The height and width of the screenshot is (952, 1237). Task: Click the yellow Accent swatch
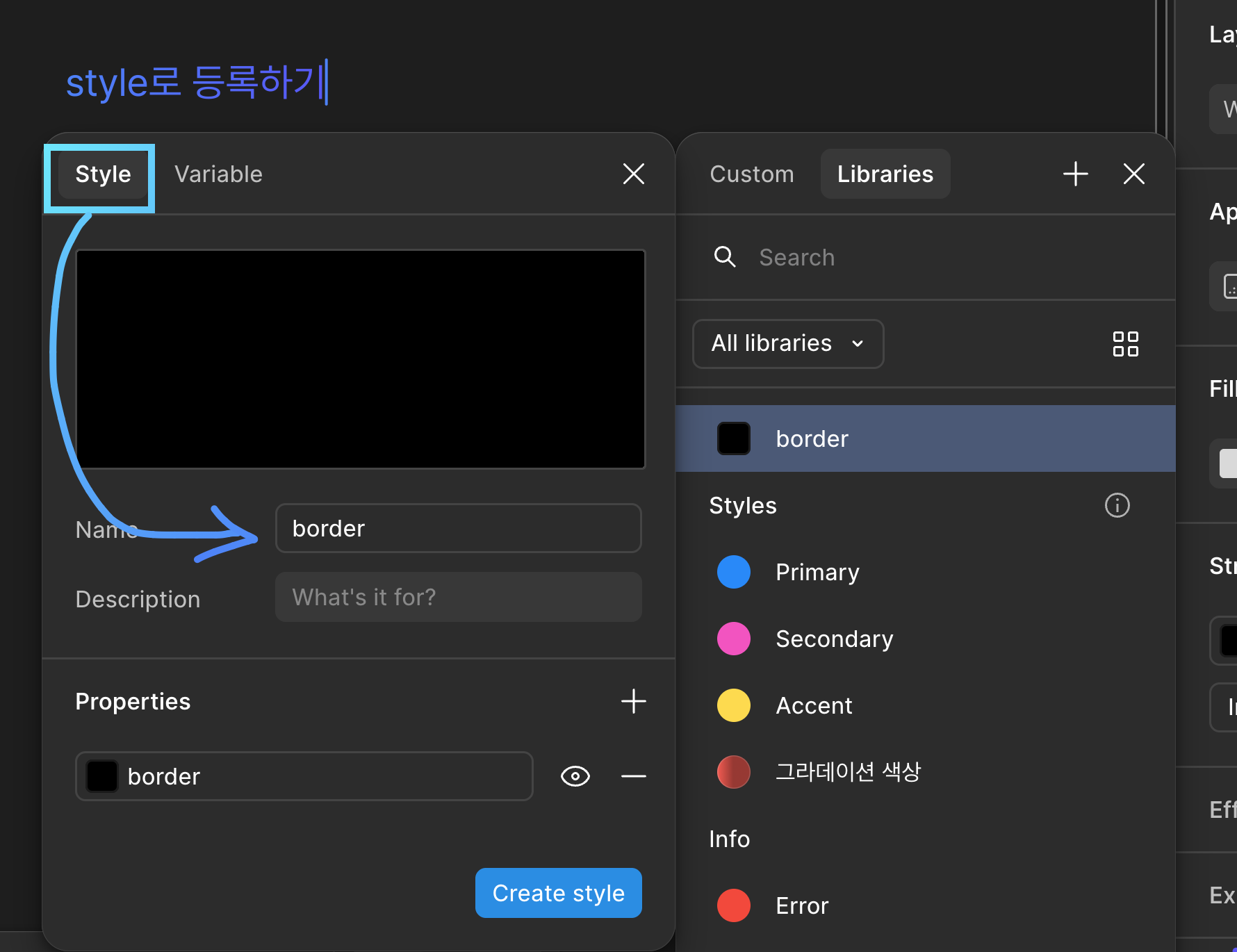[733, 705]
